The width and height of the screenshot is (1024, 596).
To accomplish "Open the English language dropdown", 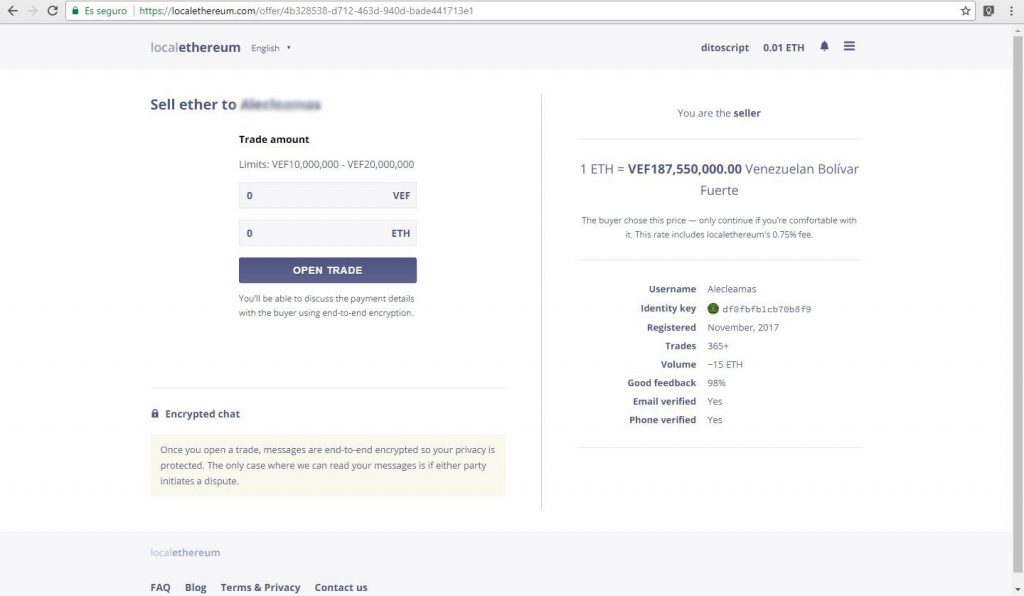I will point(270,48).
